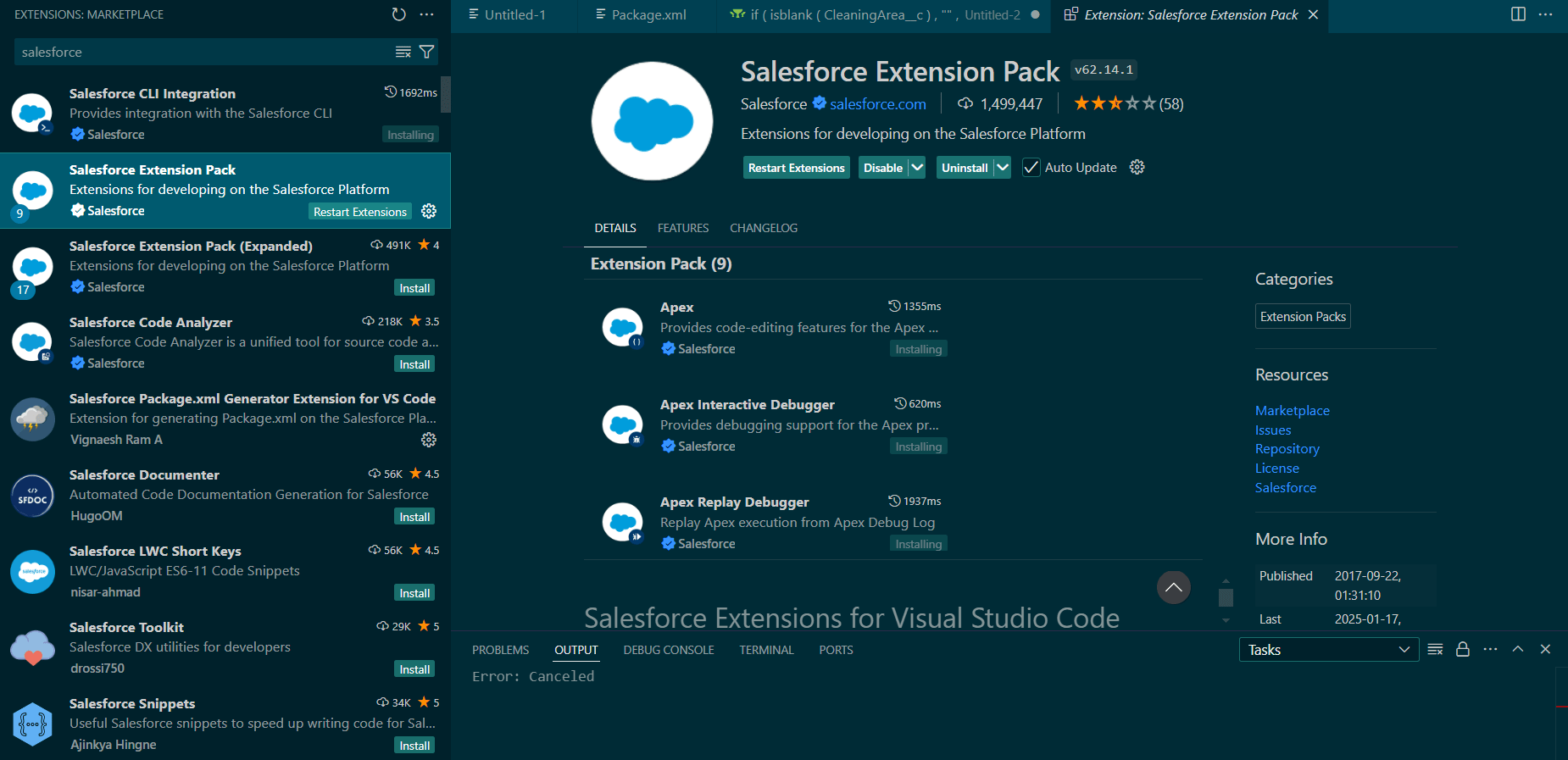Click the Uninstall button
Image resolution: width=1568 pixels, height=760 pixels.
[x=965, y=168]
